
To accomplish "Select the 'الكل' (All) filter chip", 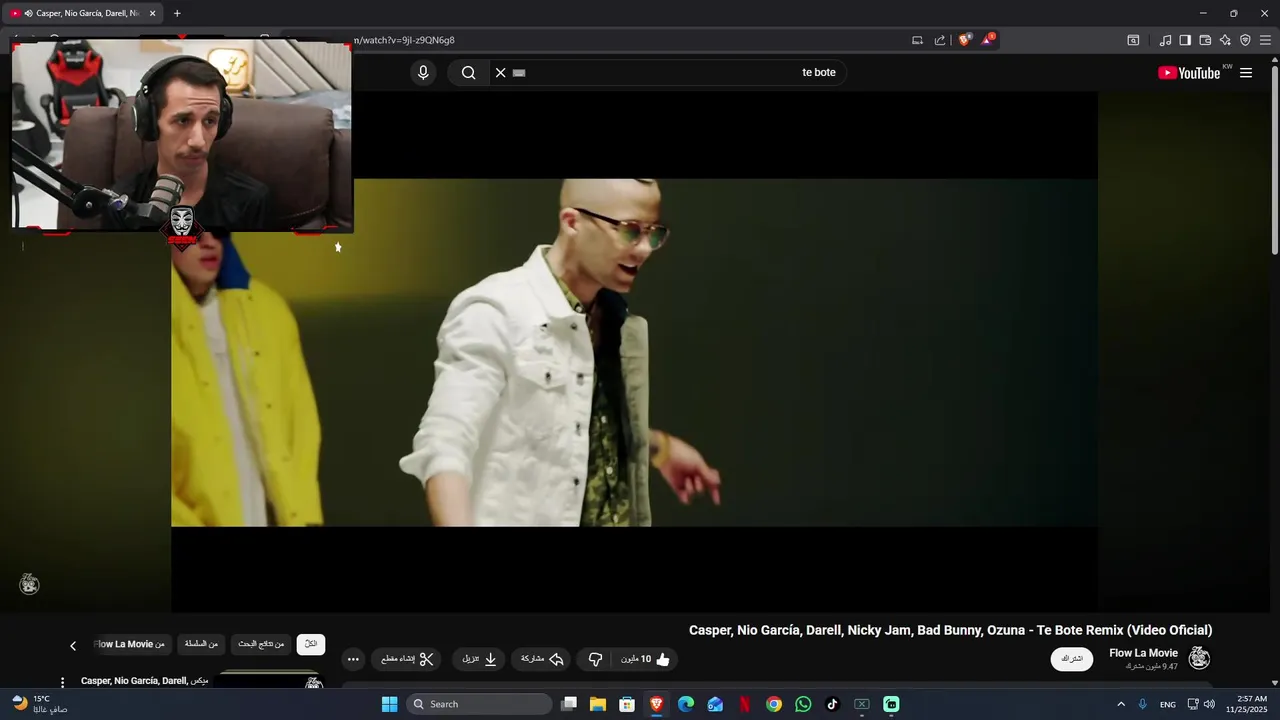I will point(311,644).
